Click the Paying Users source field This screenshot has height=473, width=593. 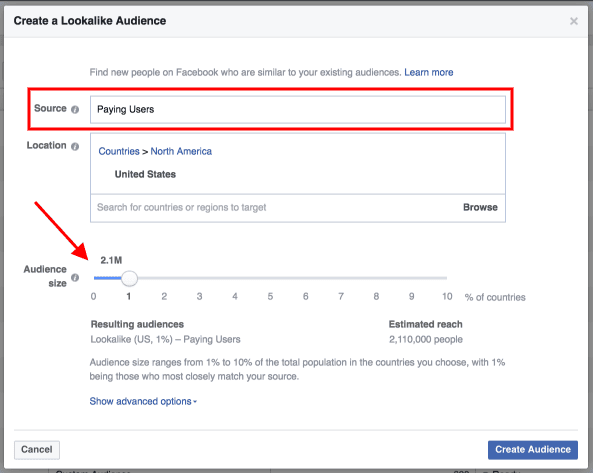[298, 110]
